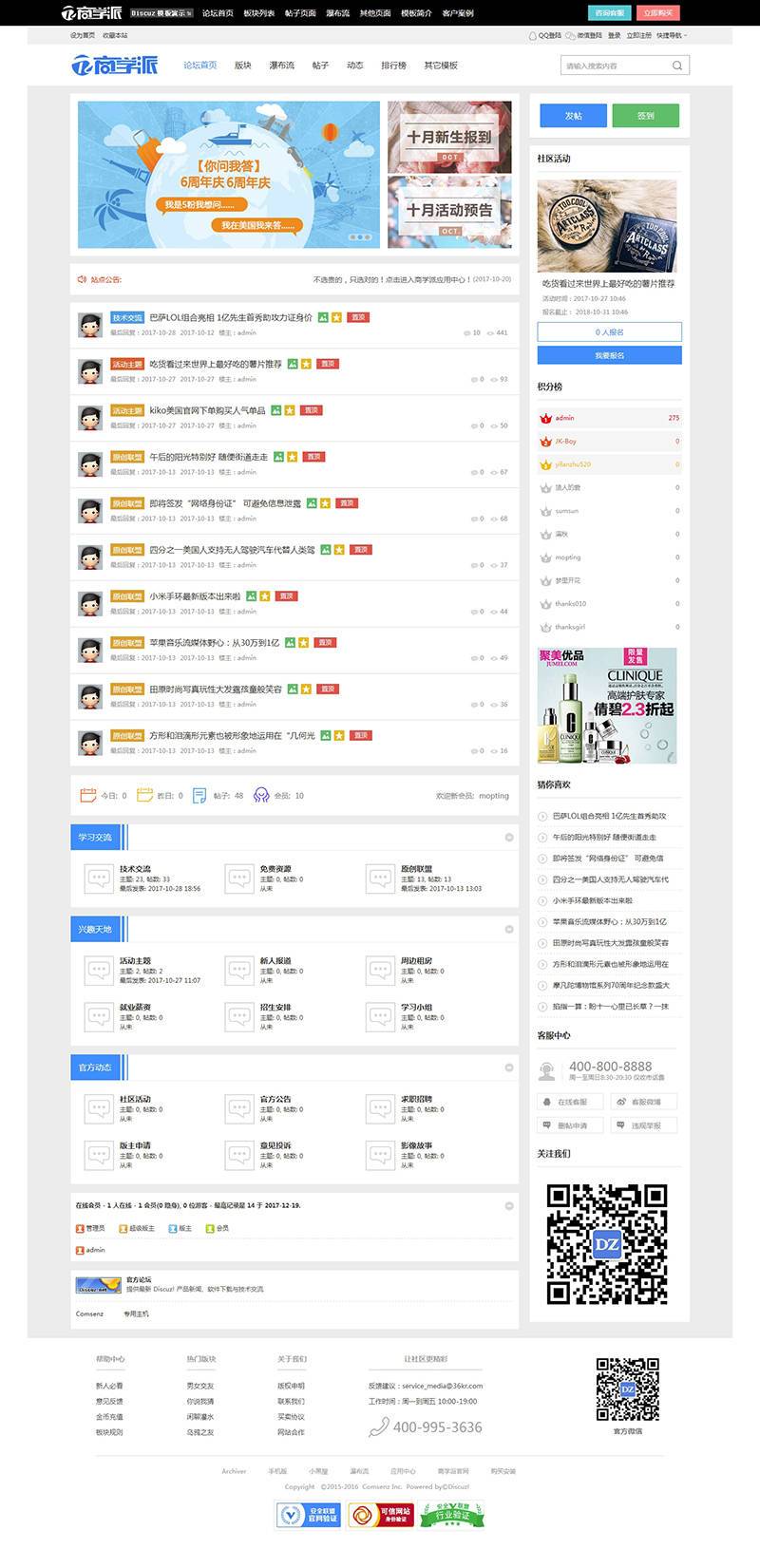The width and height of the screenshot is (760, 1568).
Task: Click inside the search input field
Action: tap(615, 66)
